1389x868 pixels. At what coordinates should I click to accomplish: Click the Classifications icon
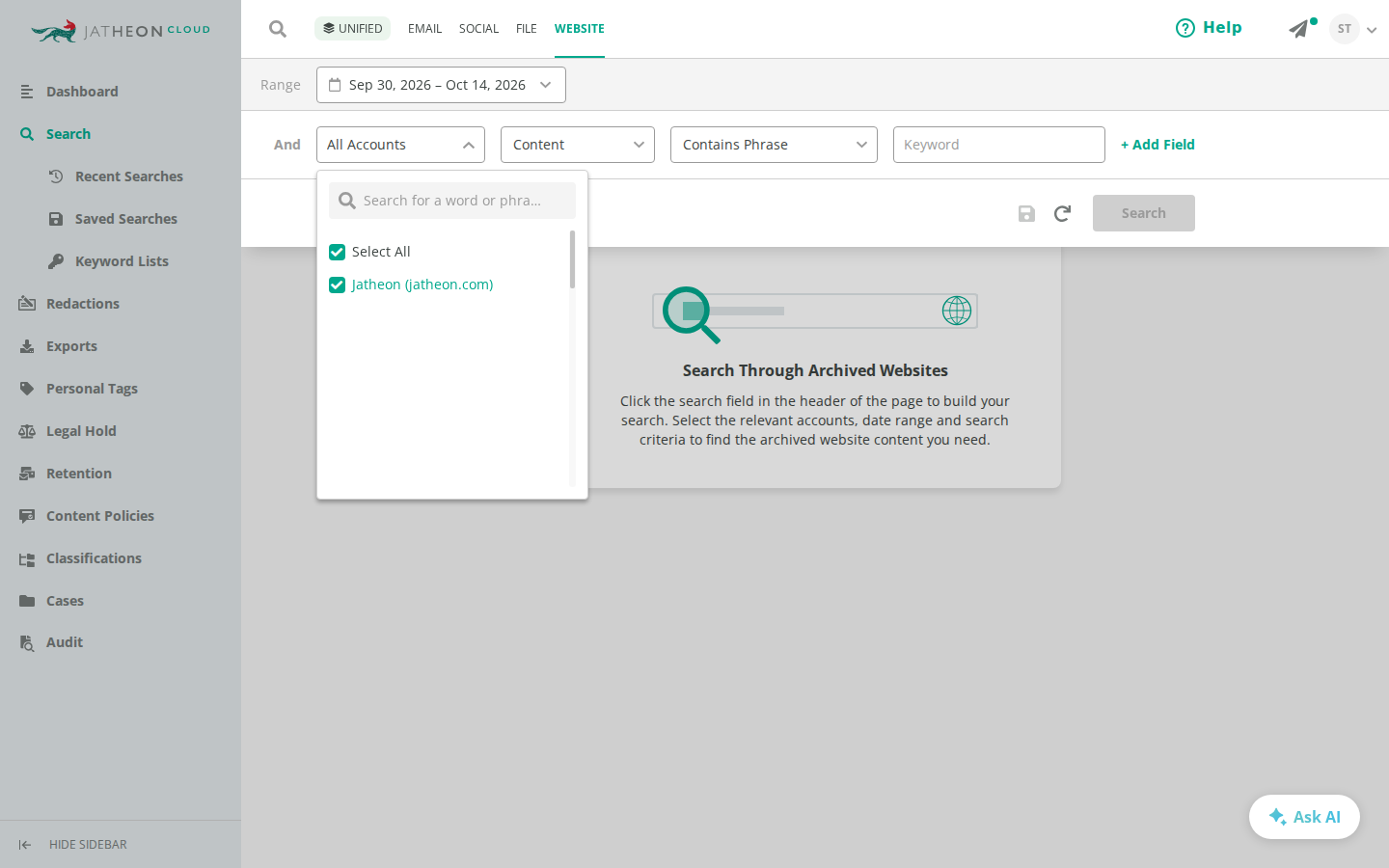point(27,558)
